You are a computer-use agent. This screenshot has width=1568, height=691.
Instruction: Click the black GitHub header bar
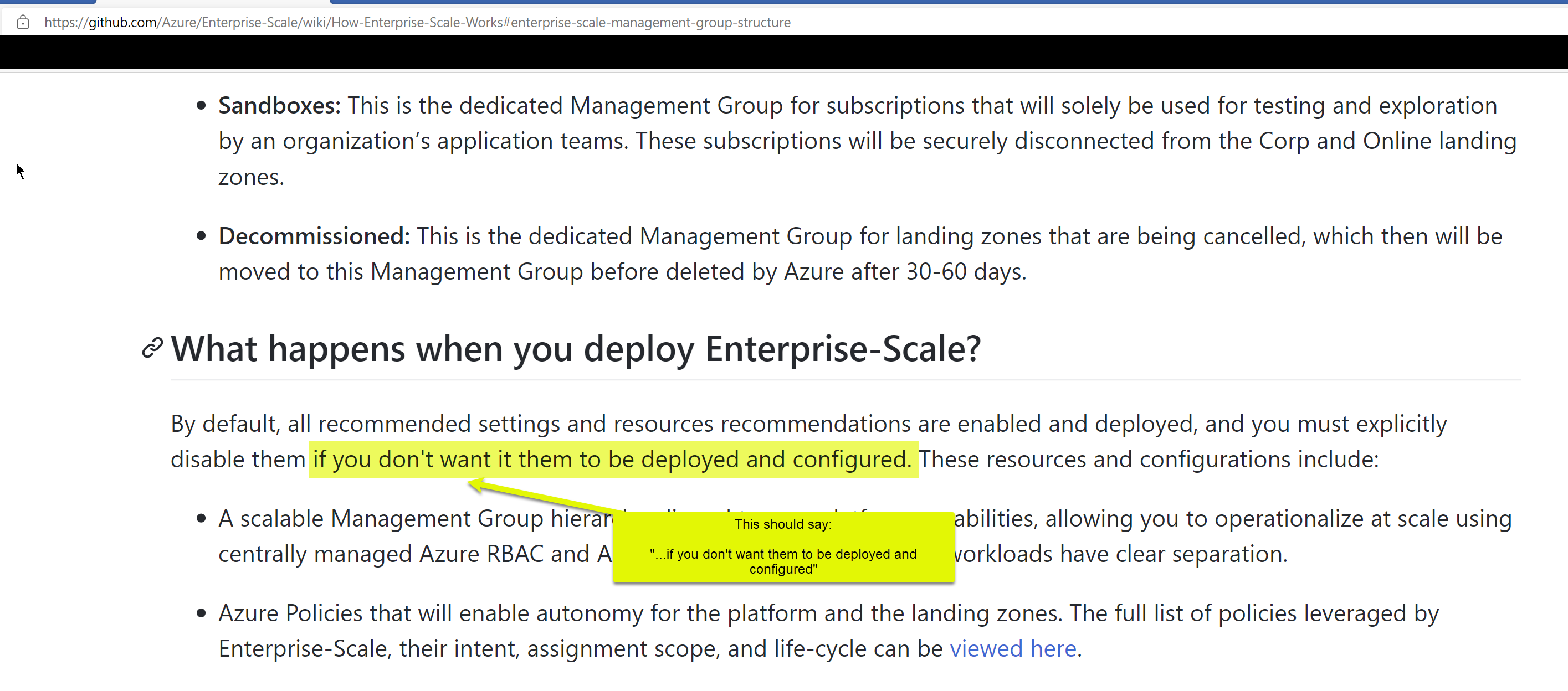[784, 52]
